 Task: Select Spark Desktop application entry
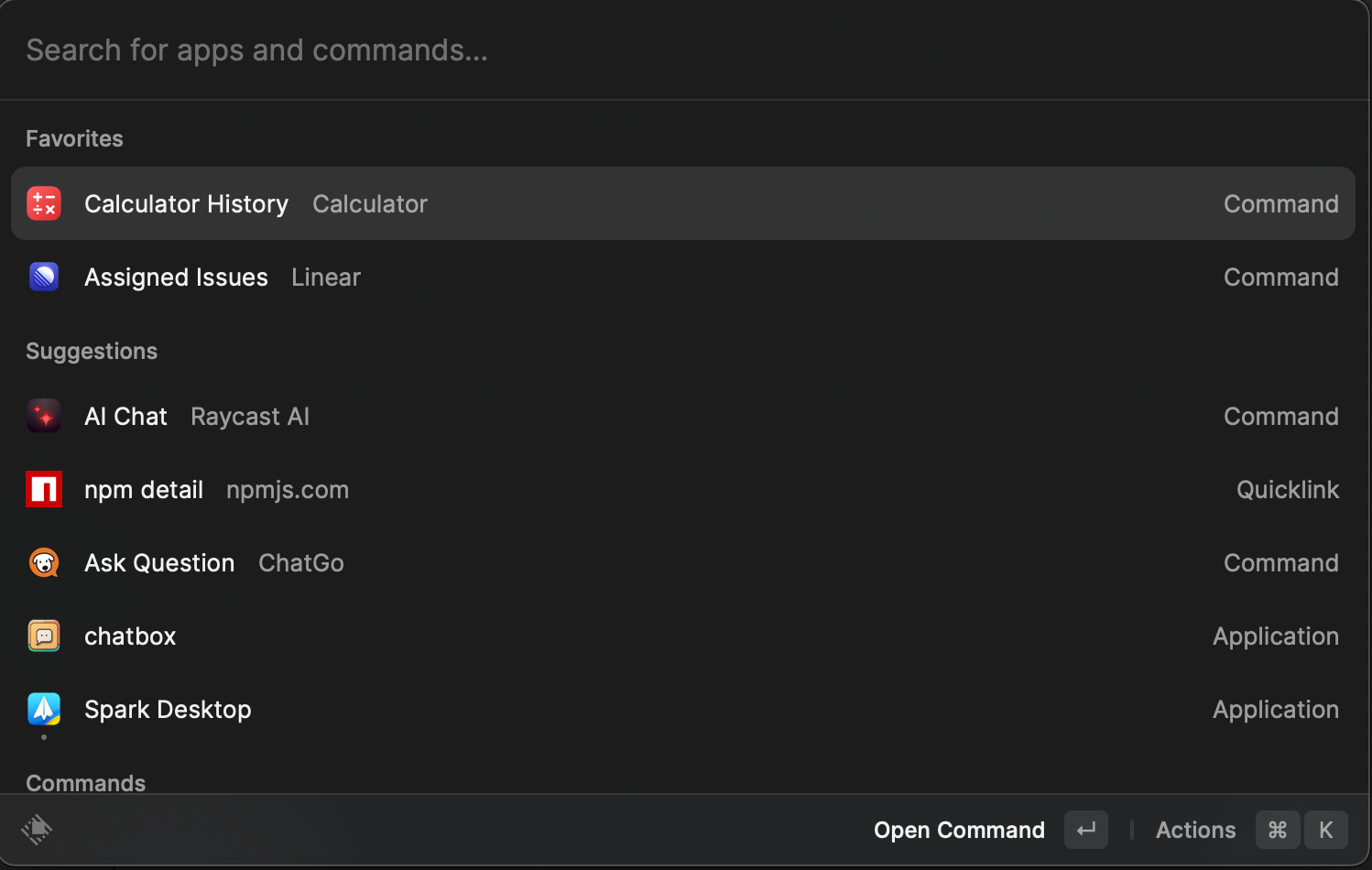coord(683,709)
